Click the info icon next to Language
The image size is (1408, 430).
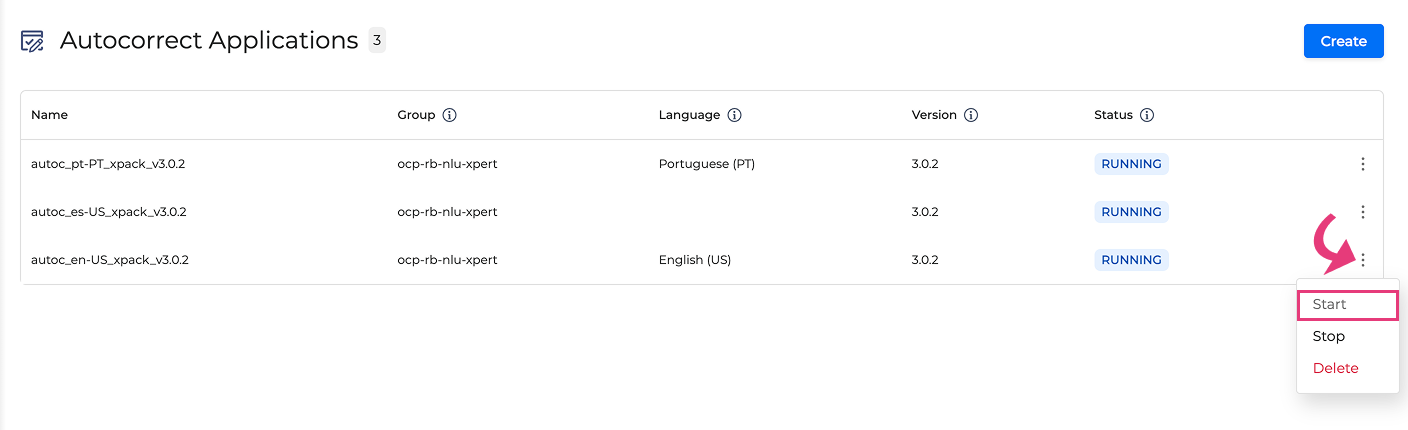click(734, 115)
